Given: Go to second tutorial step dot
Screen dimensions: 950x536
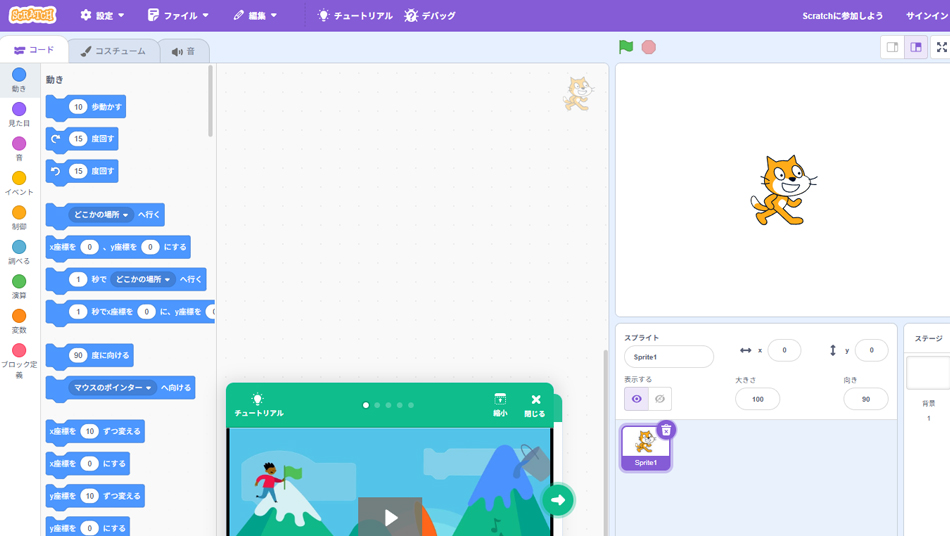Looking at the screenshot, I should click(377, 405).
